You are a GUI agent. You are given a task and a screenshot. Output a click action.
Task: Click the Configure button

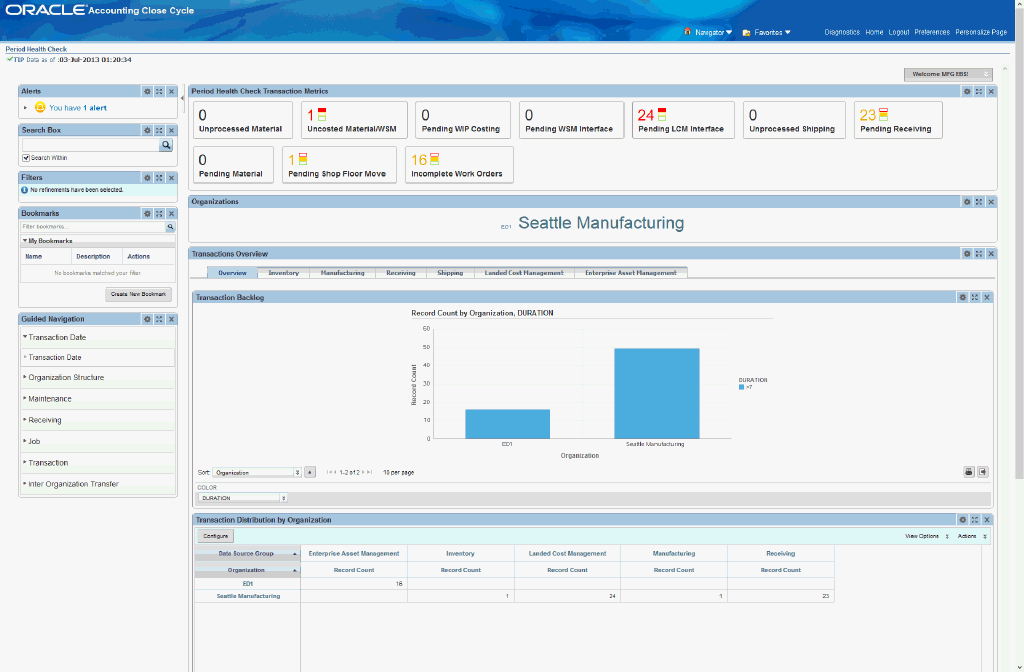click(216, 536)
